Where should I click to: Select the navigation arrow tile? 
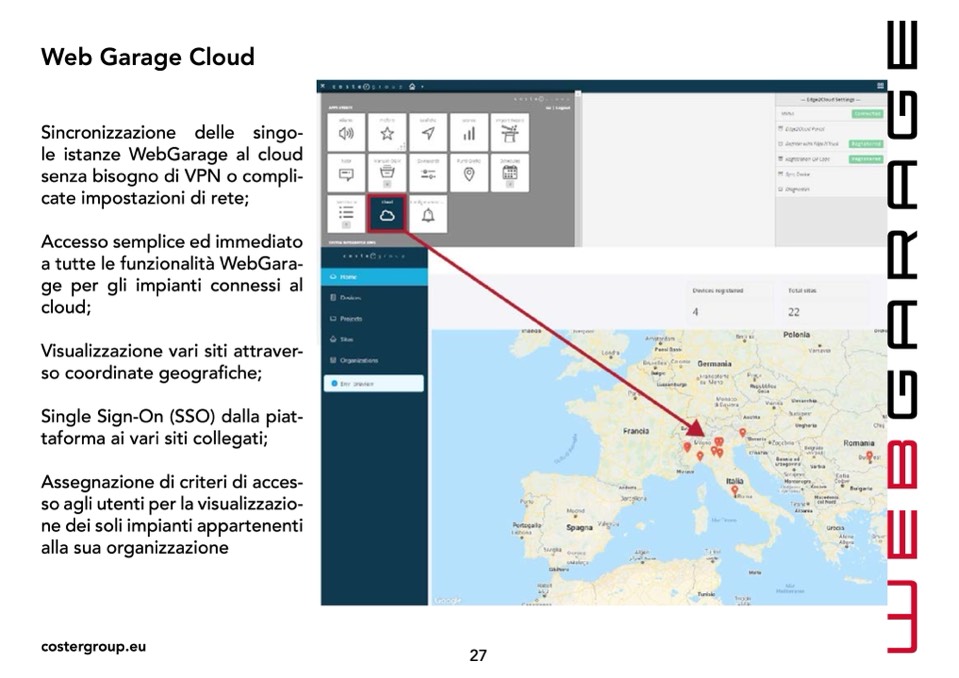click(428, 132)
